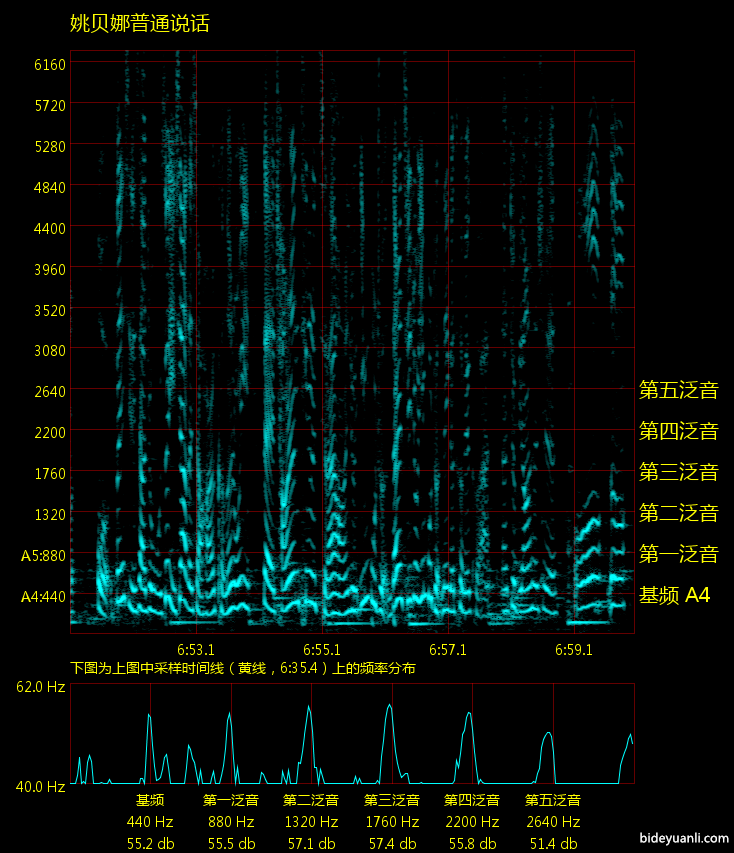Screen dimensions: 734x853
Task: Click the 6:53.1 time axis marker
Action: [x=195, y=649]
